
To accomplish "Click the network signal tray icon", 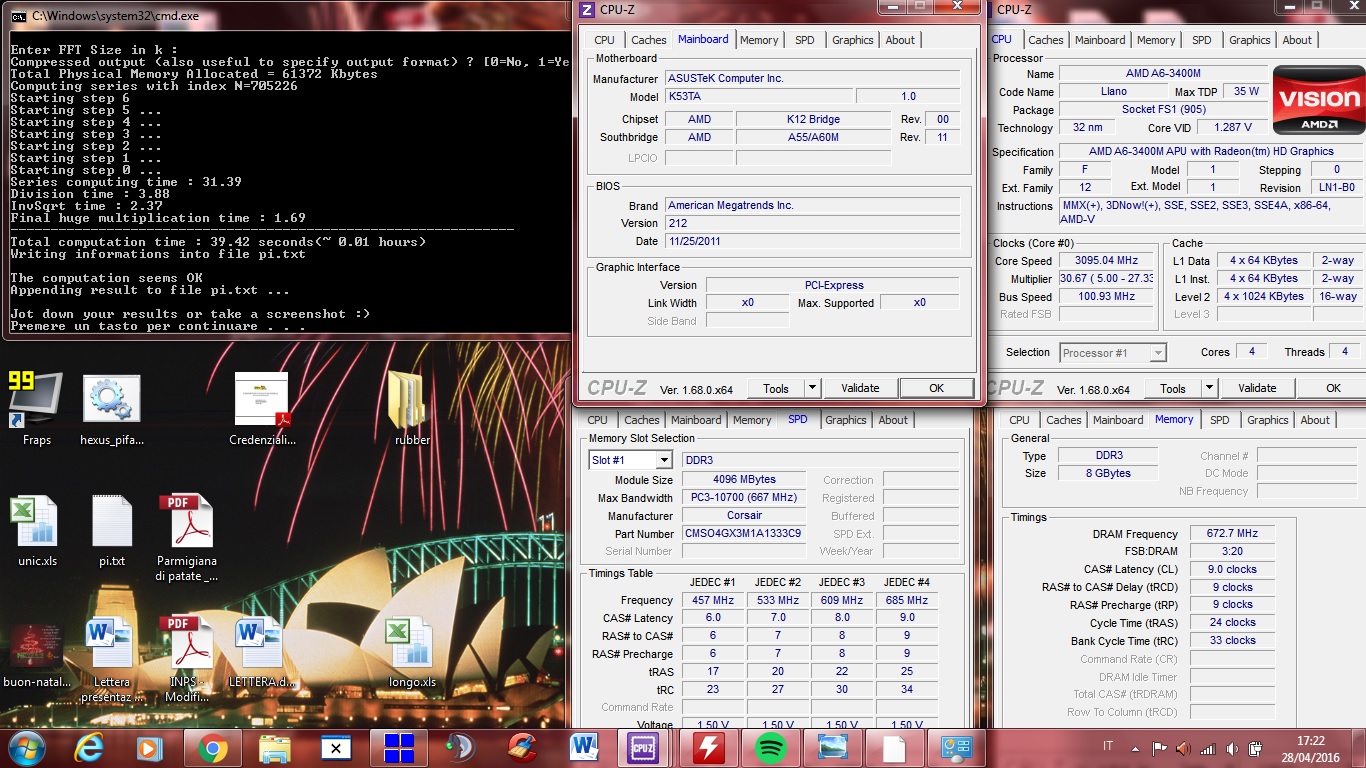I will [1207, 748].
